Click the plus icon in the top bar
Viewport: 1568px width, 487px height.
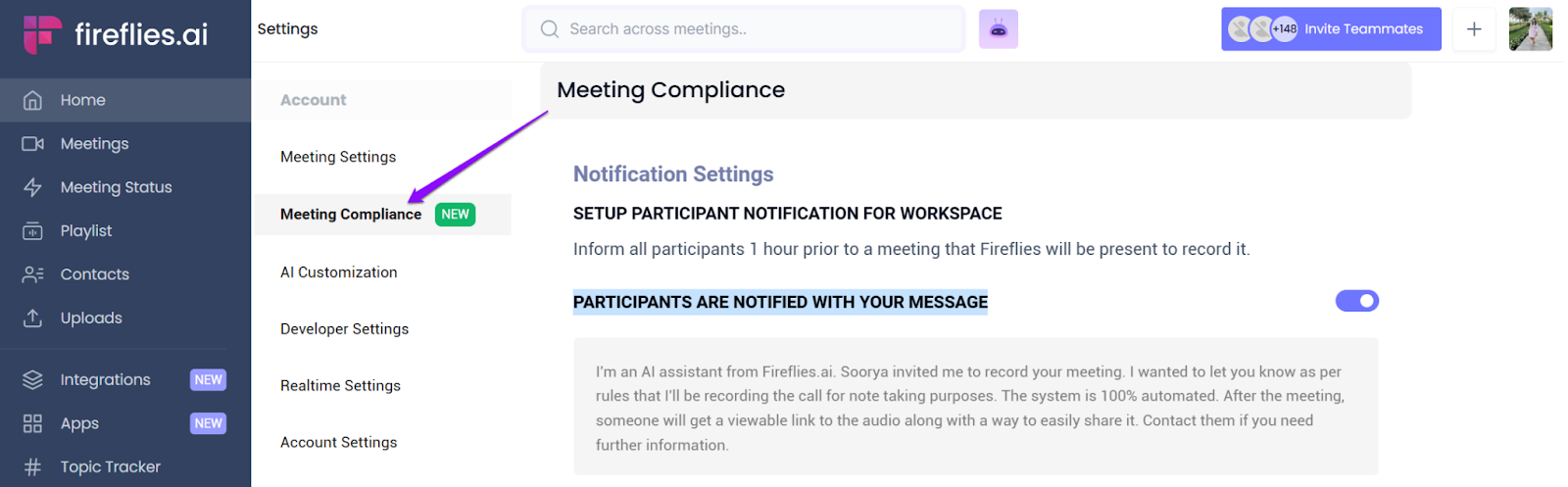[1473, 29]
